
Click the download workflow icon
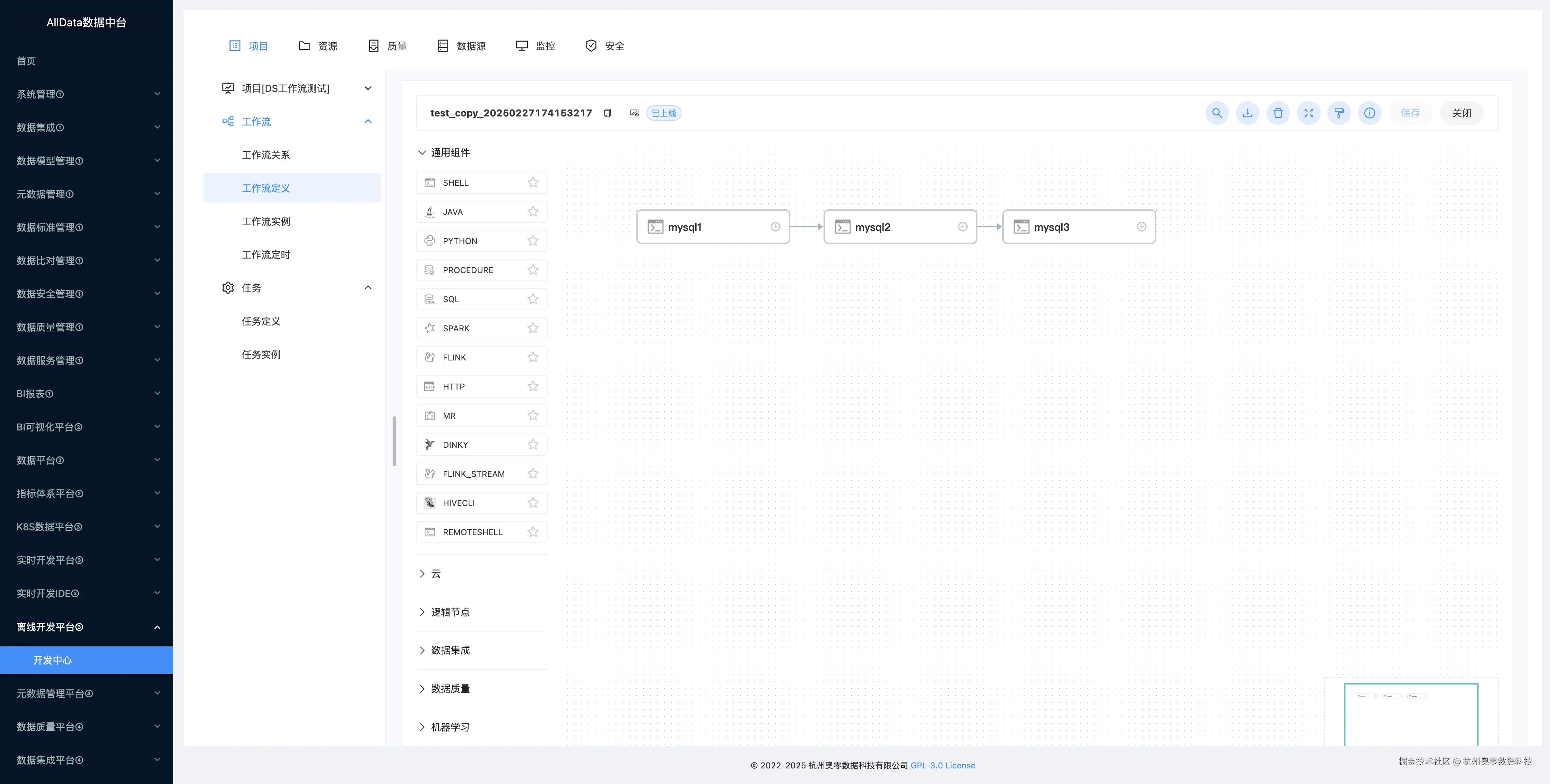point(1247,113)
